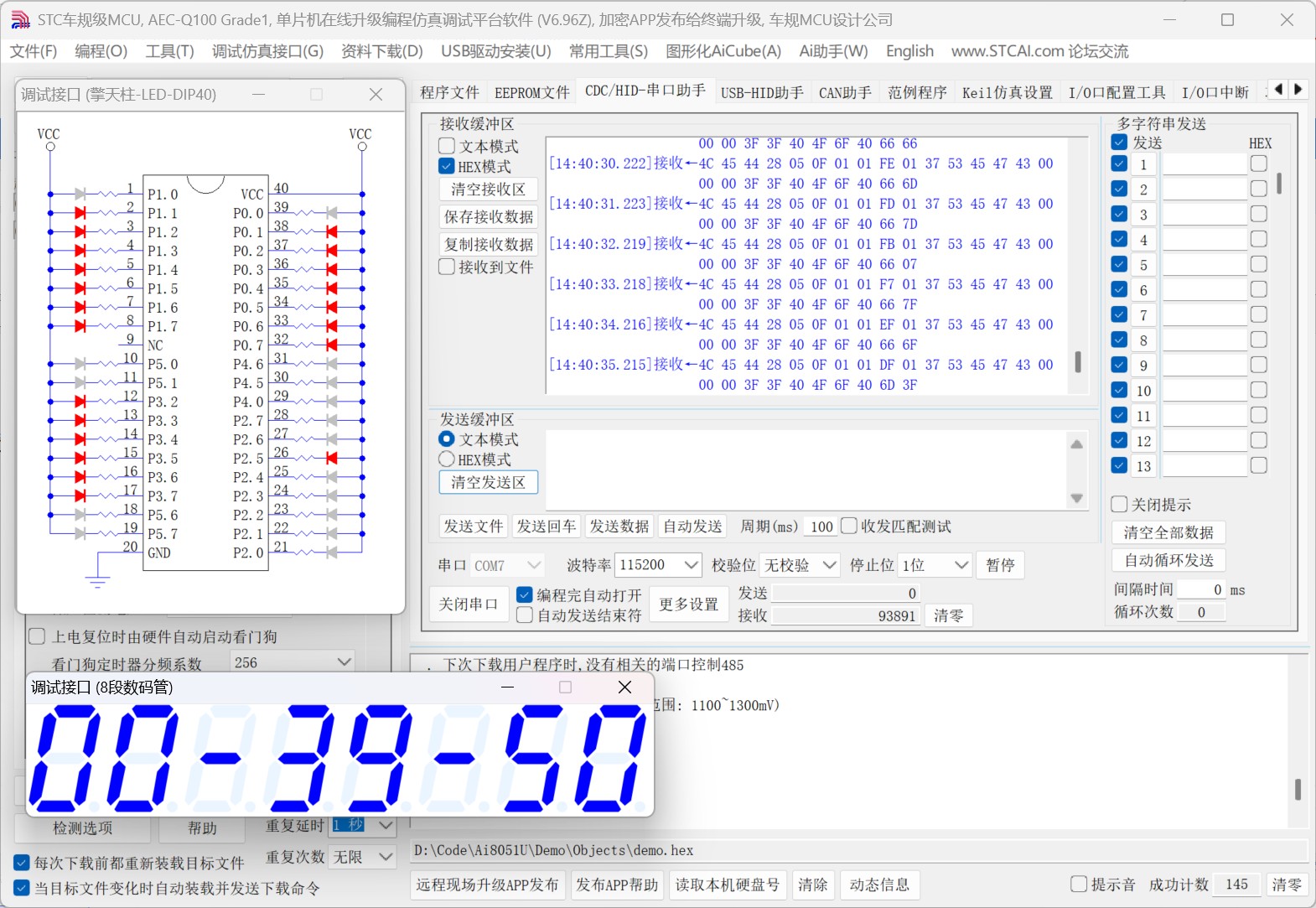
Task: Click the STC application logo icon in the title bar
Action: (20, 19)
